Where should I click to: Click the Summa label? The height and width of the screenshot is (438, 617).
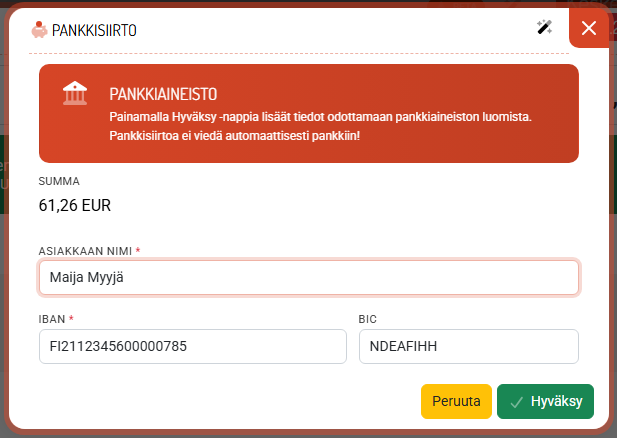[x=59, y=181]
